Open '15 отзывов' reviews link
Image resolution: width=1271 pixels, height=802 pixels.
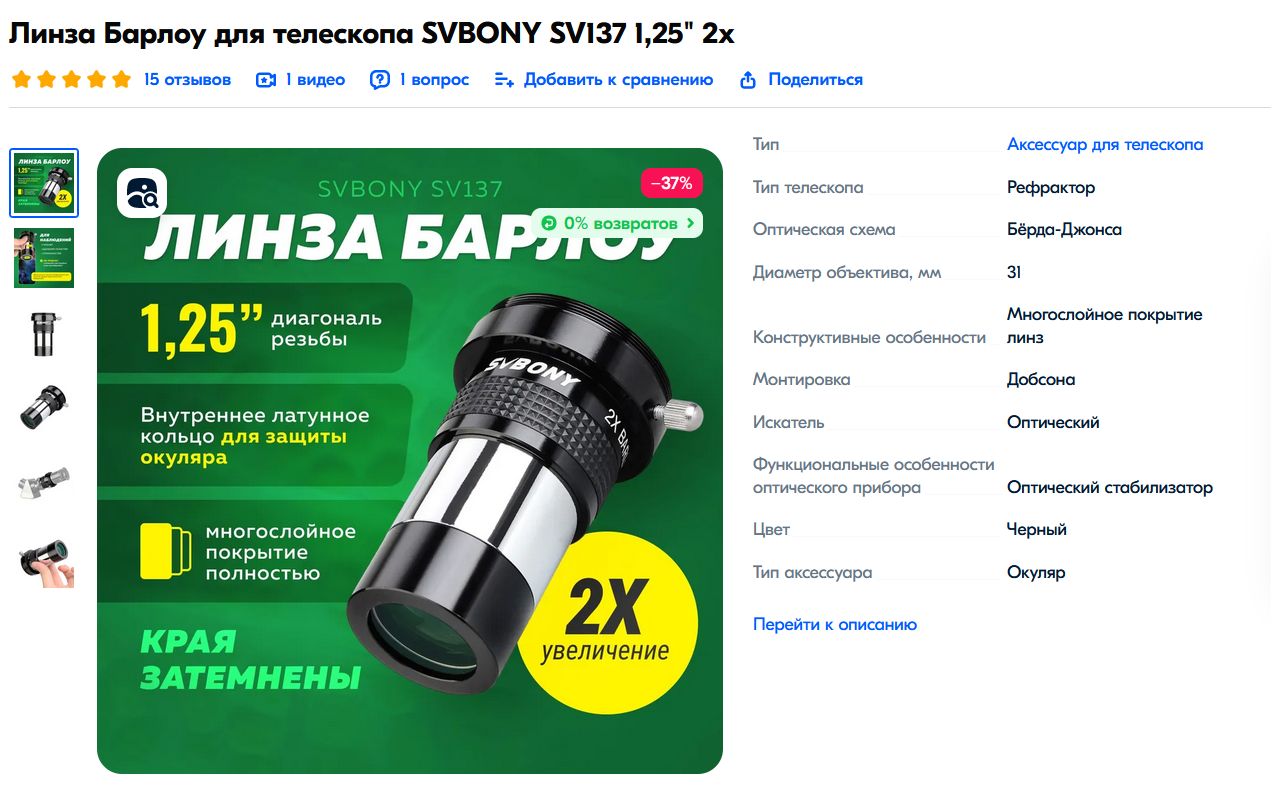pyautogui.click(x=187, y=80)
